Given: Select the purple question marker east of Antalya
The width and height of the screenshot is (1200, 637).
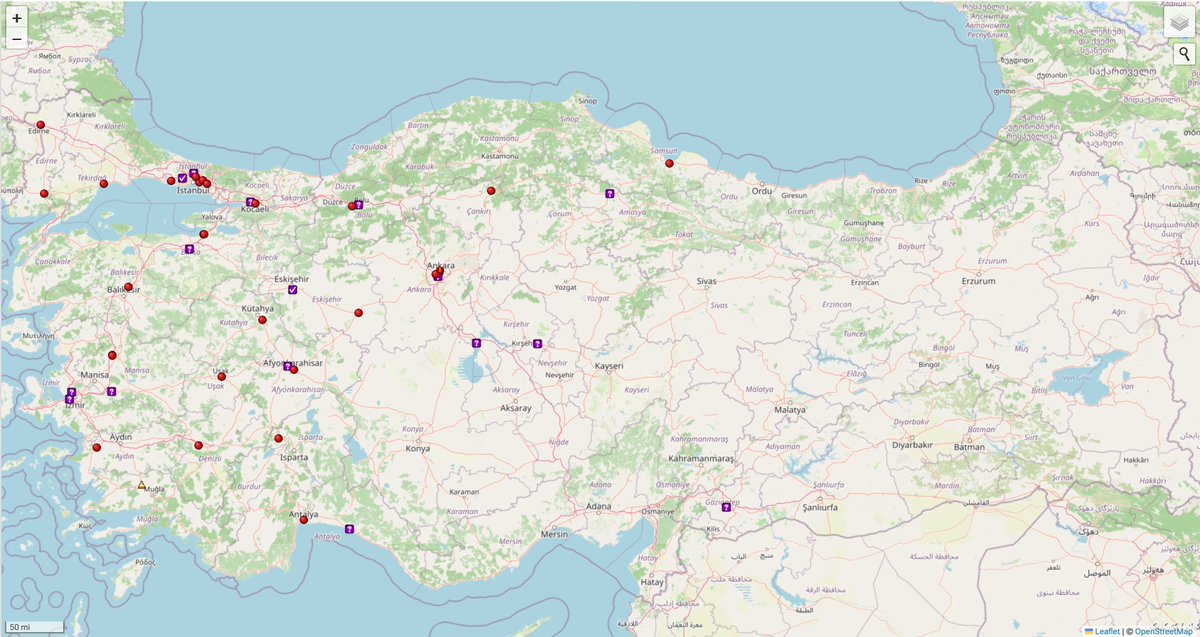Looking at the screenshot, I should pyautogui.click(x=349, y=528).
